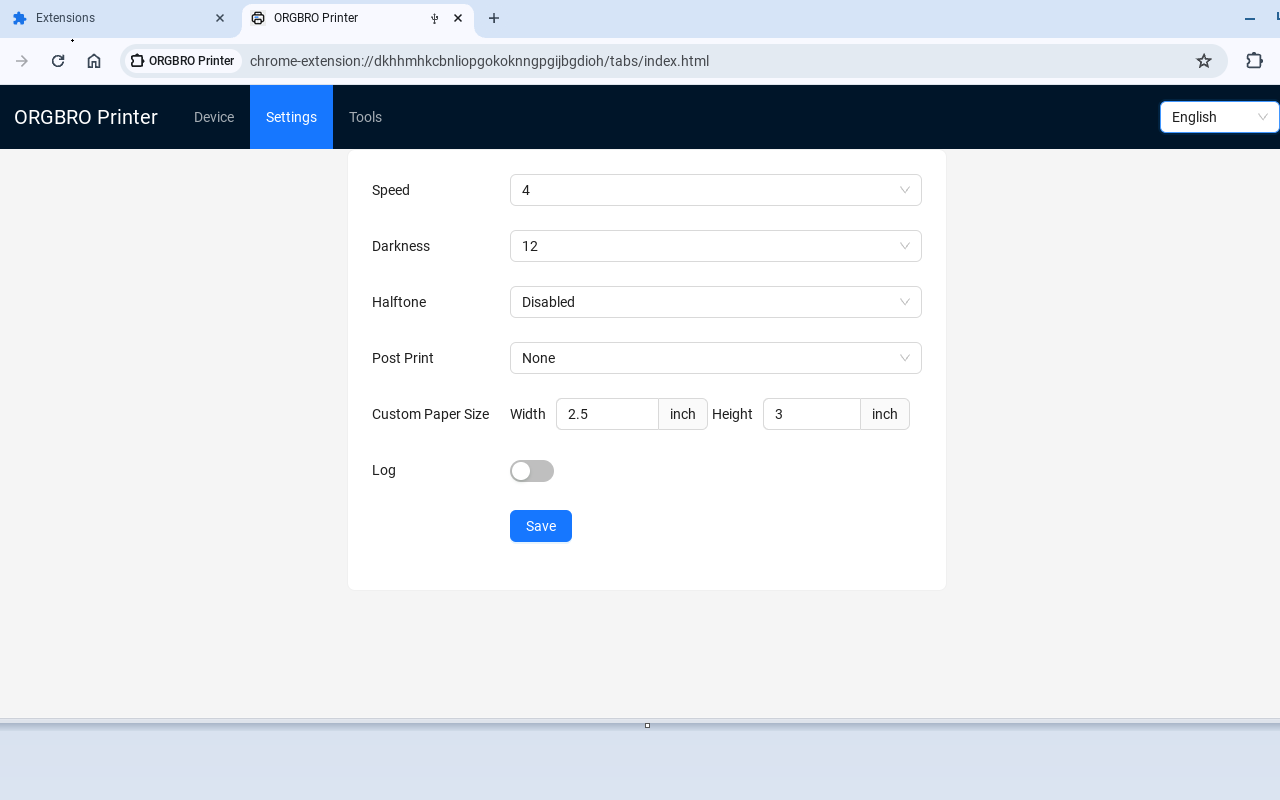Click the ORGBRO Printer tab printer icon
The height and width of the screenshot is (800, 1280).
click(x=258, y=18)
